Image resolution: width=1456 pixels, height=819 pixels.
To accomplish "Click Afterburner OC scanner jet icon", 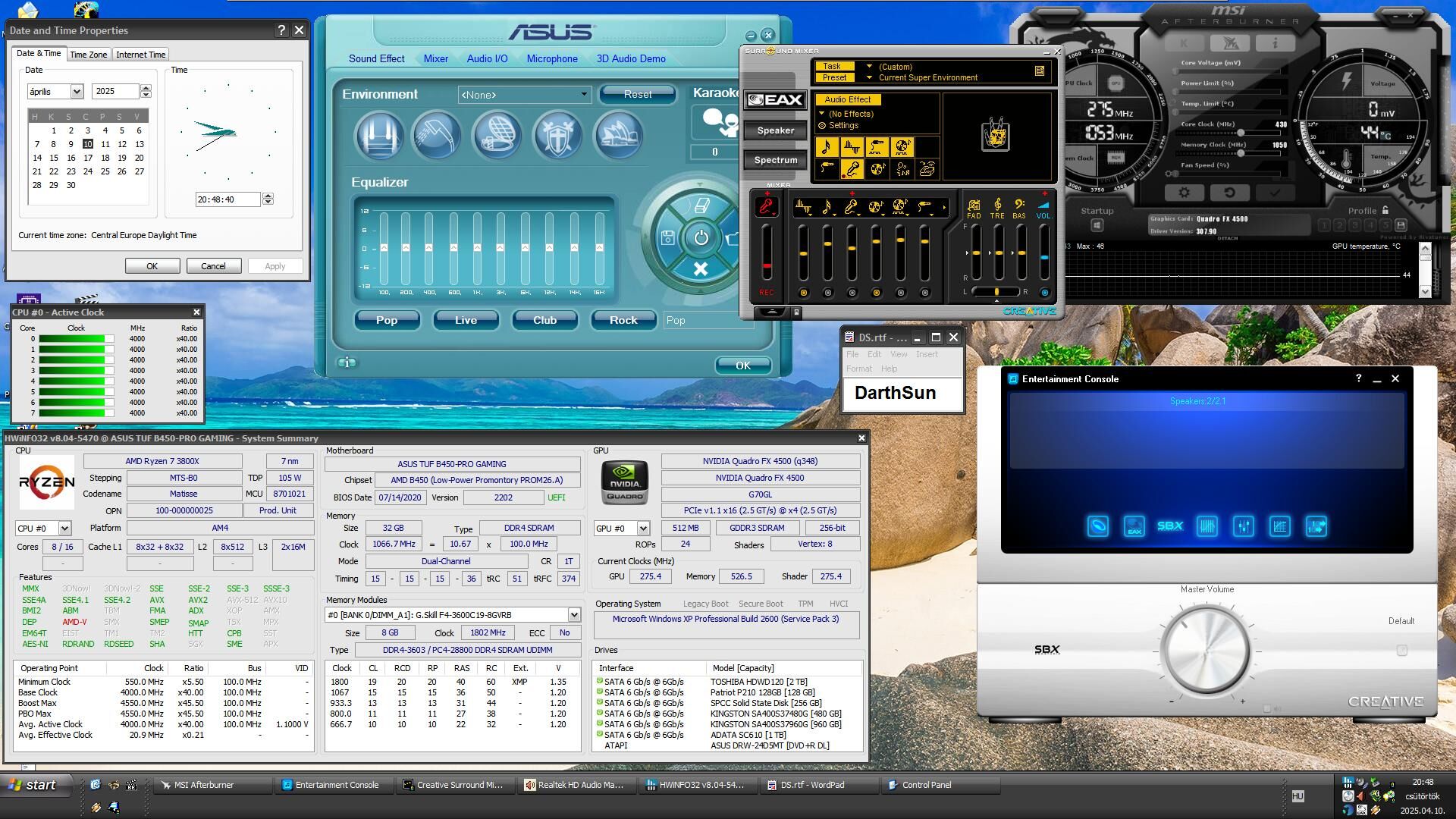I will tap(1229, 43).
